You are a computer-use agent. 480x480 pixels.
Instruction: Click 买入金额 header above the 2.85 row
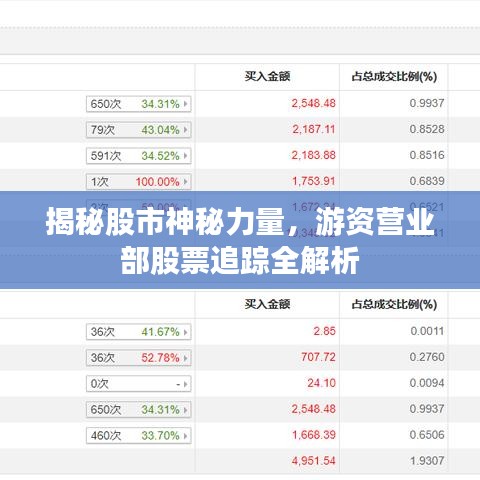(267, 304)
